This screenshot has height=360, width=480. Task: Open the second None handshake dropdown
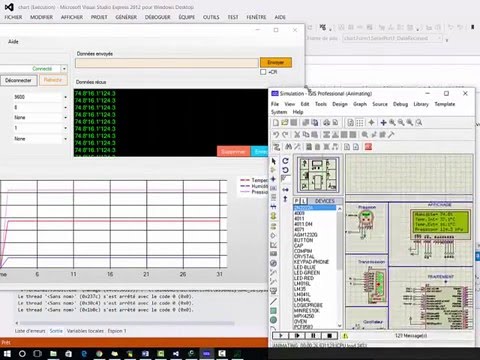tap(65, 139)
